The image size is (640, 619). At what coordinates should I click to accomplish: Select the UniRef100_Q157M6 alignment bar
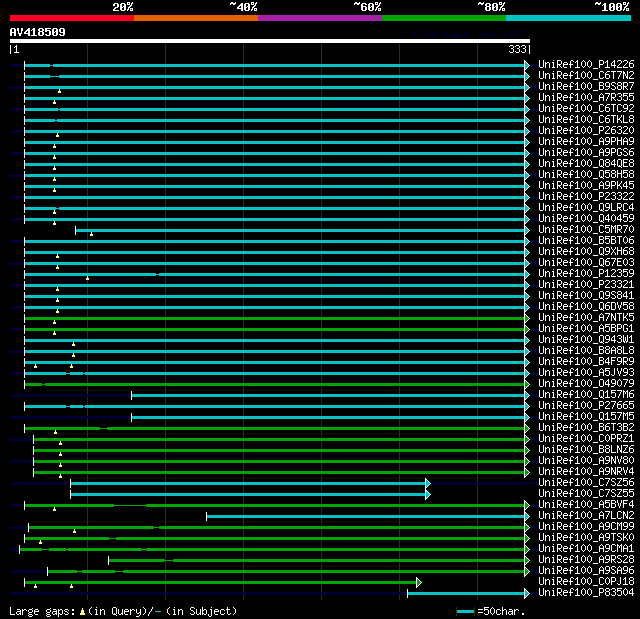[x=328, y=394]
